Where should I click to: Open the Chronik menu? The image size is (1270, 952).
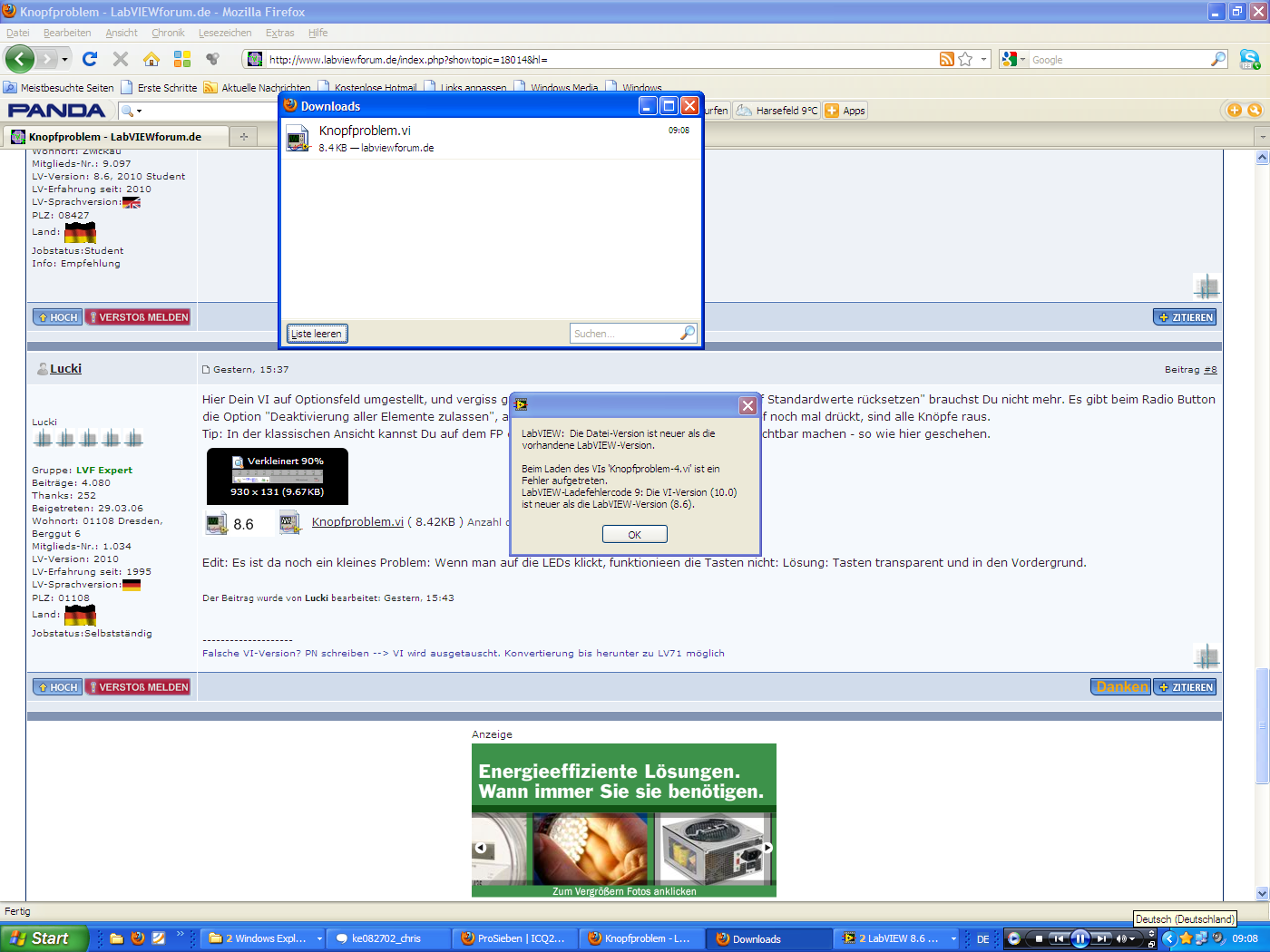click(x=168, y=33)
